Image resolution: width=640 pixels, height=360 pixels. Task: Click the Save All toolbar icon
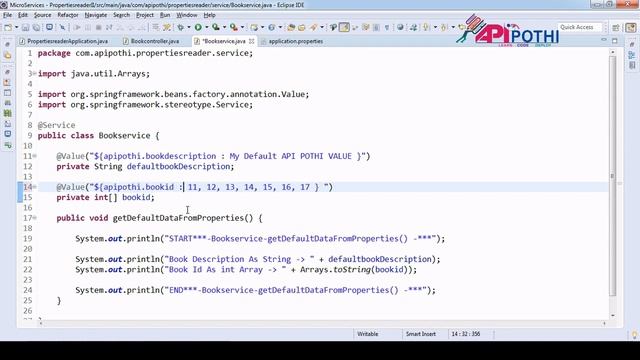point(36,27)
